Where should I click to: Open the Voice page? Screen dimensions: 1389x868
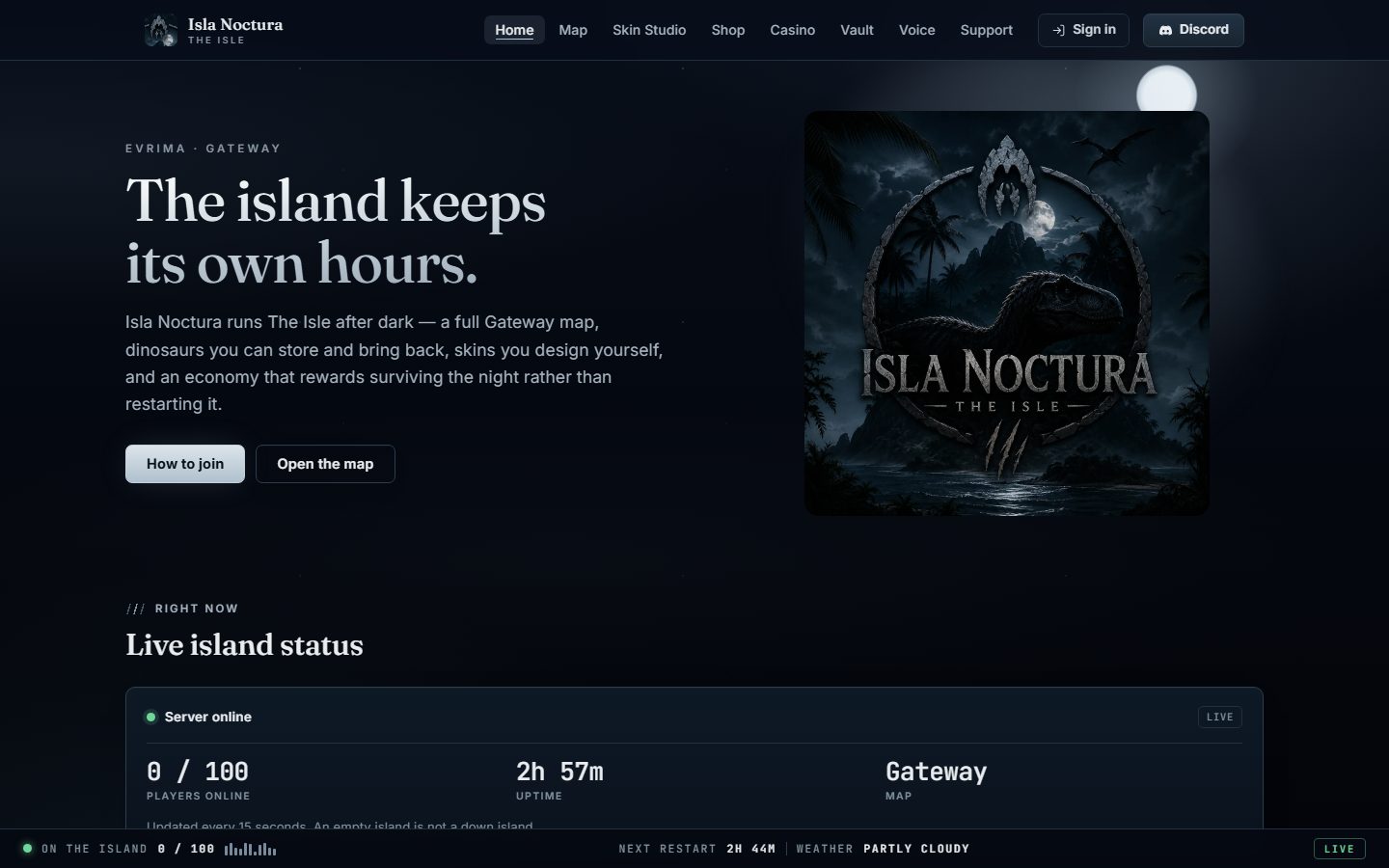[x=916, y=30]
